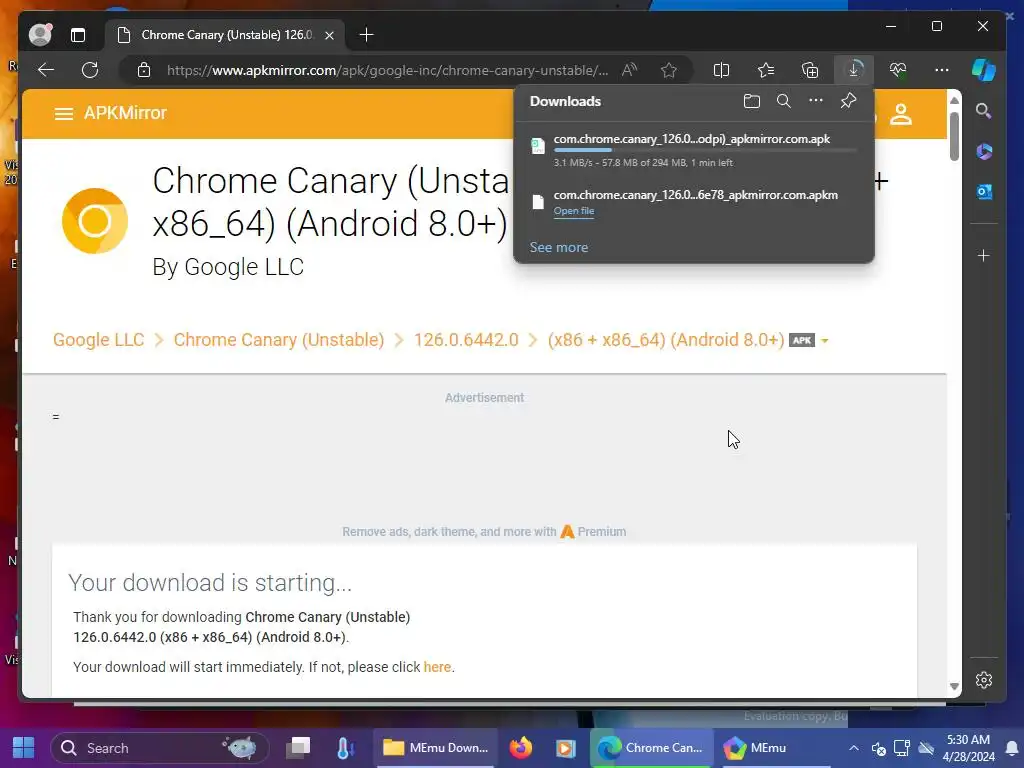Viewport: 1024px width, 768px height.
Task: Open Collections panel
Action: (810, 70)
